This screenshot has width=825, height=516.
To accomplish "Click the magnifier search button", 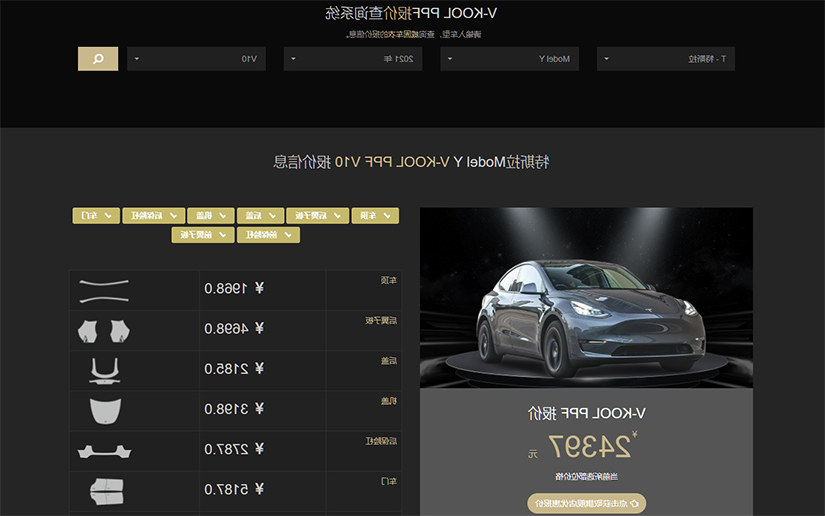I will 98,59.
